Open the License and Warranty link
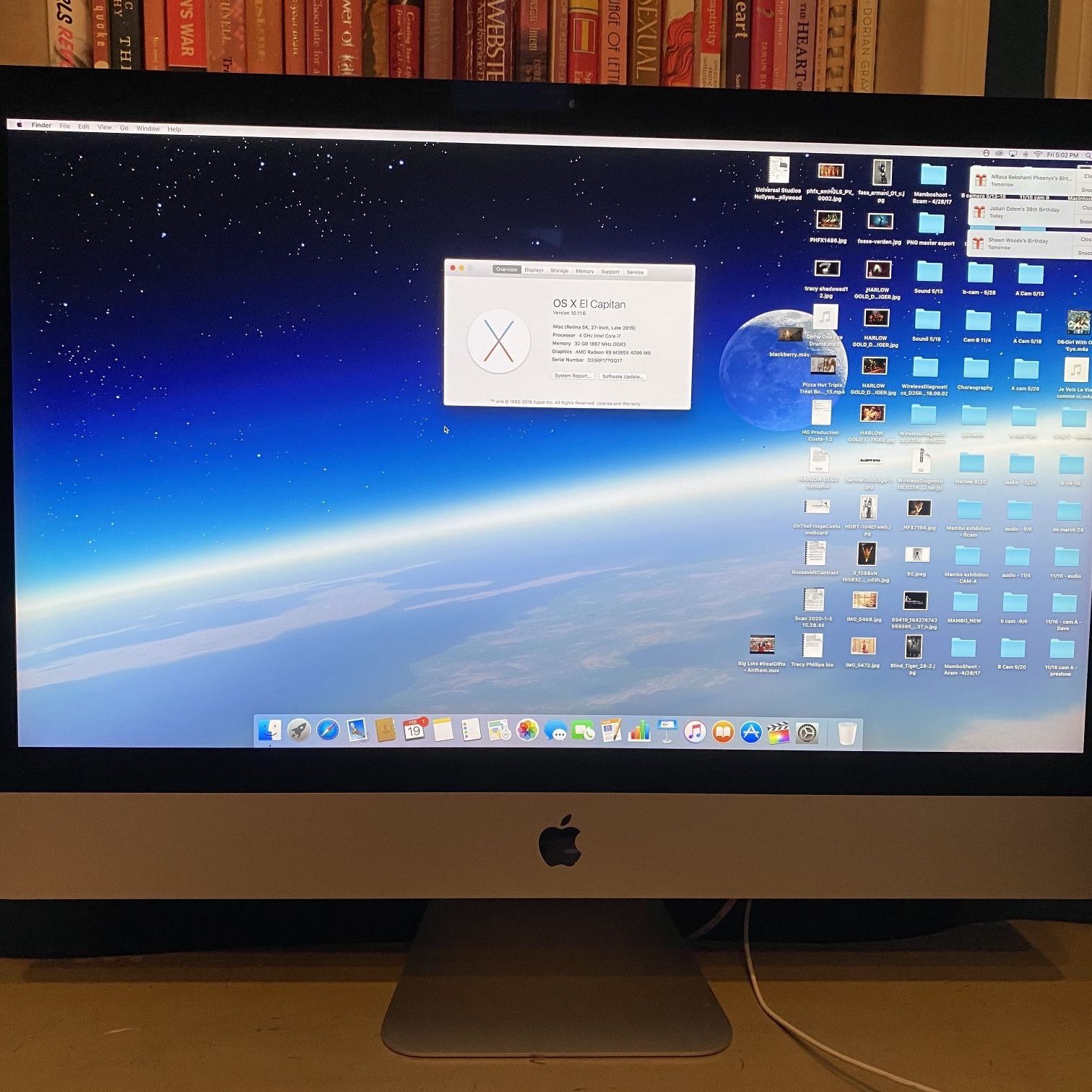 click(x=618, y=404)
